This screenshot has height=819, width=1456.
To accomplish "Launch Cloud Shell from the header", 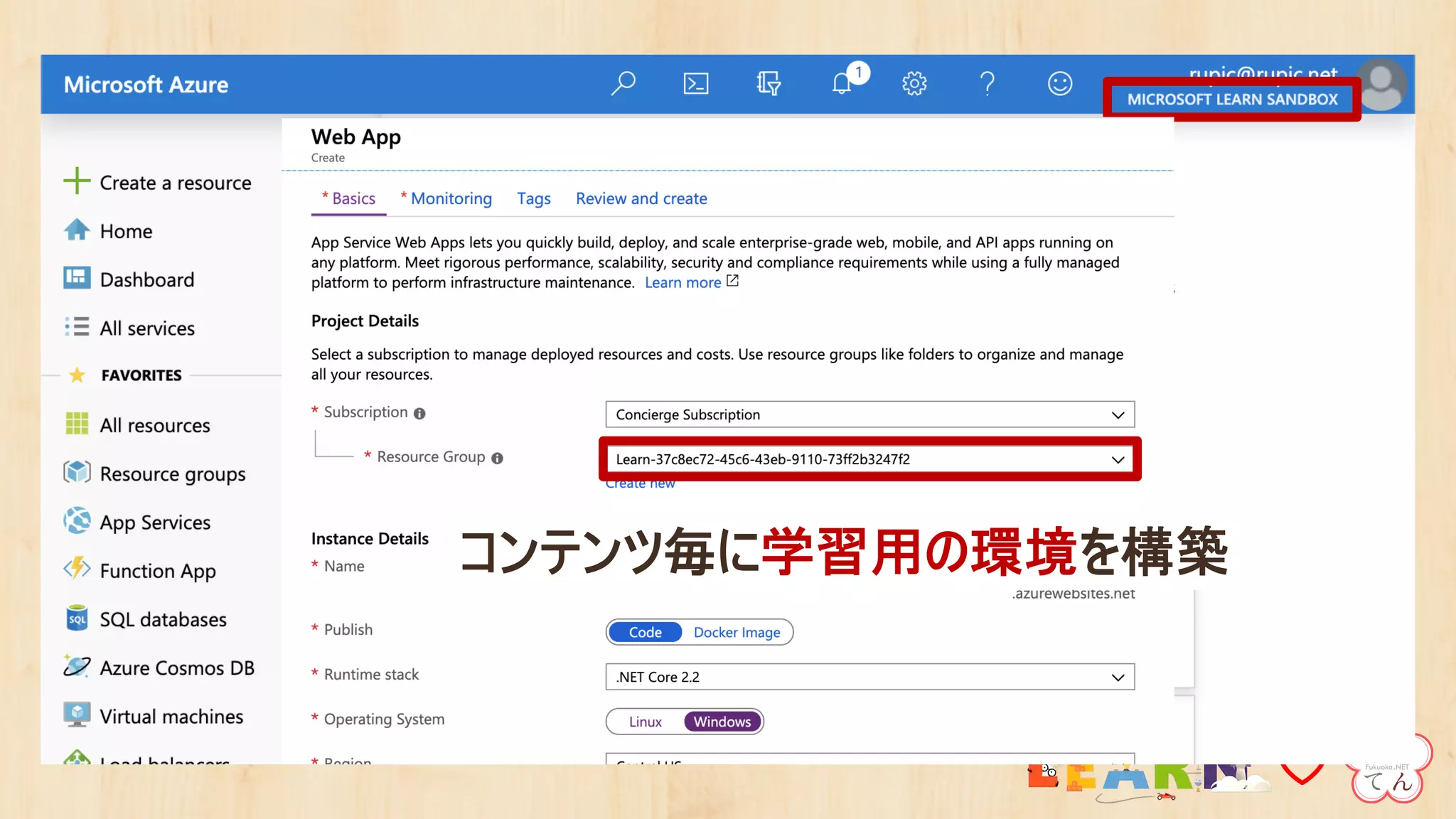I will [695, 84].
